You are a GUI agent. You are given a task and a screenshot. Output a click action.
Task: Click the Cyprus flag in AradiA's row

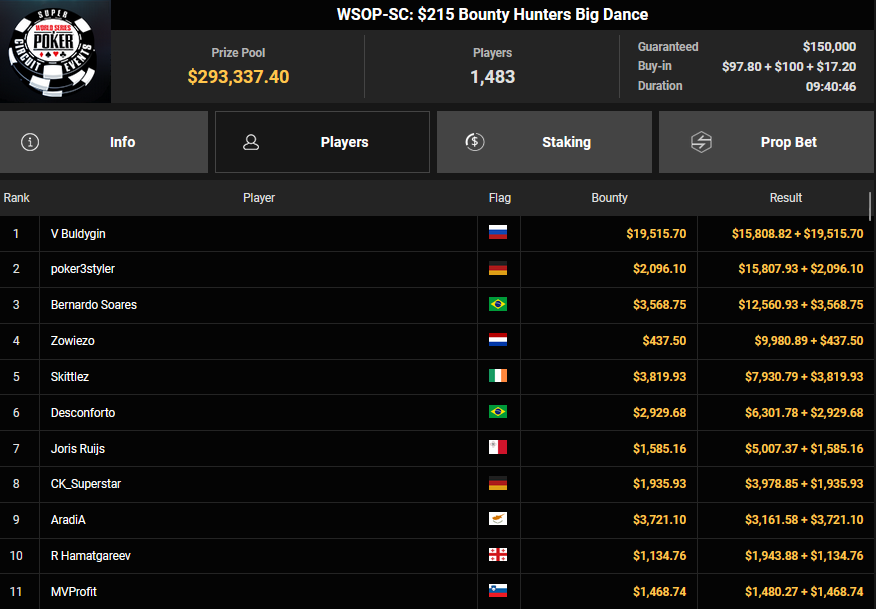(498, 519)
